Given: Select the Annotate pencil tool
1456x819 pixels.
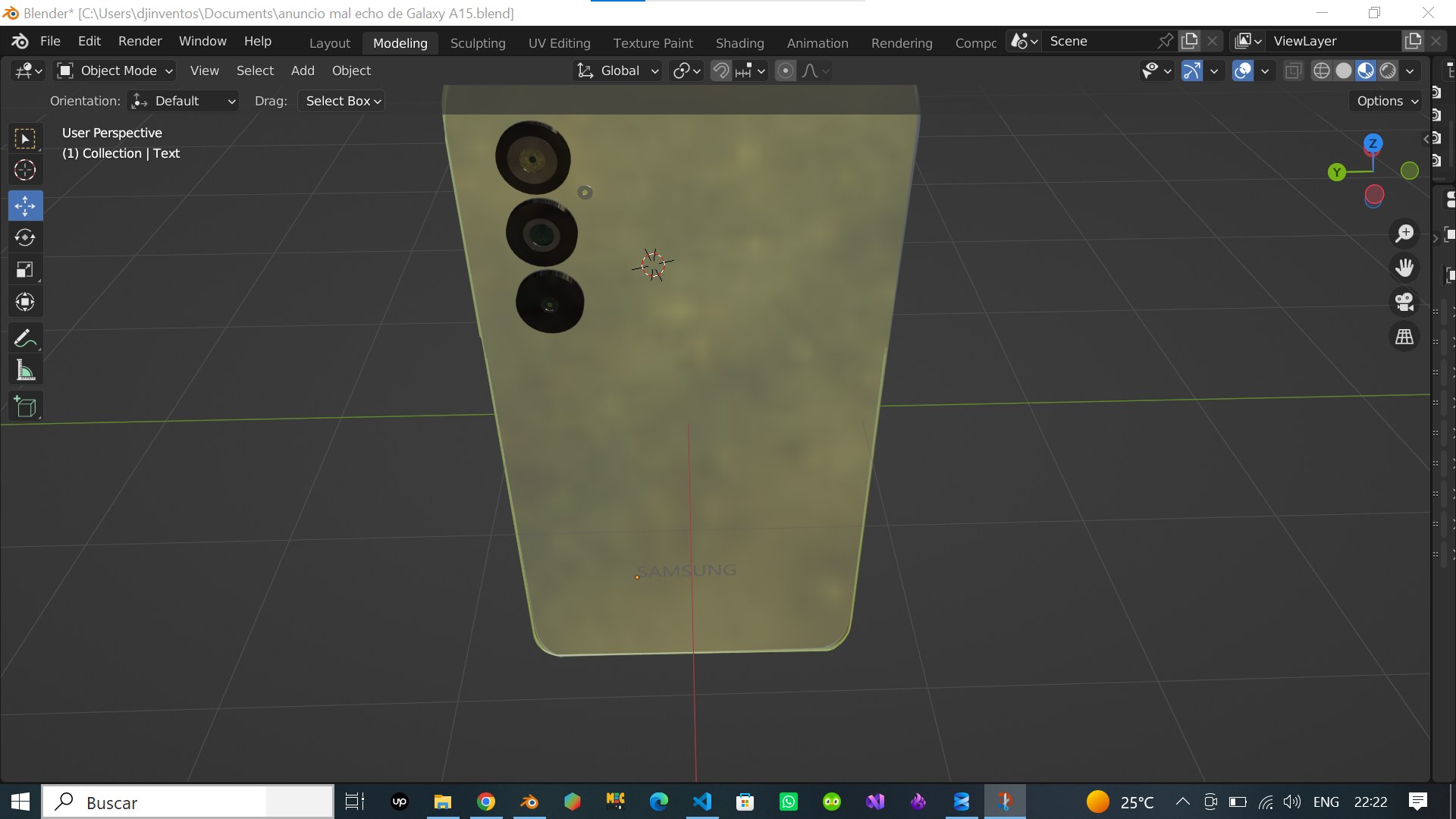Looking at the screenshot, I should [x=25, y=338].
